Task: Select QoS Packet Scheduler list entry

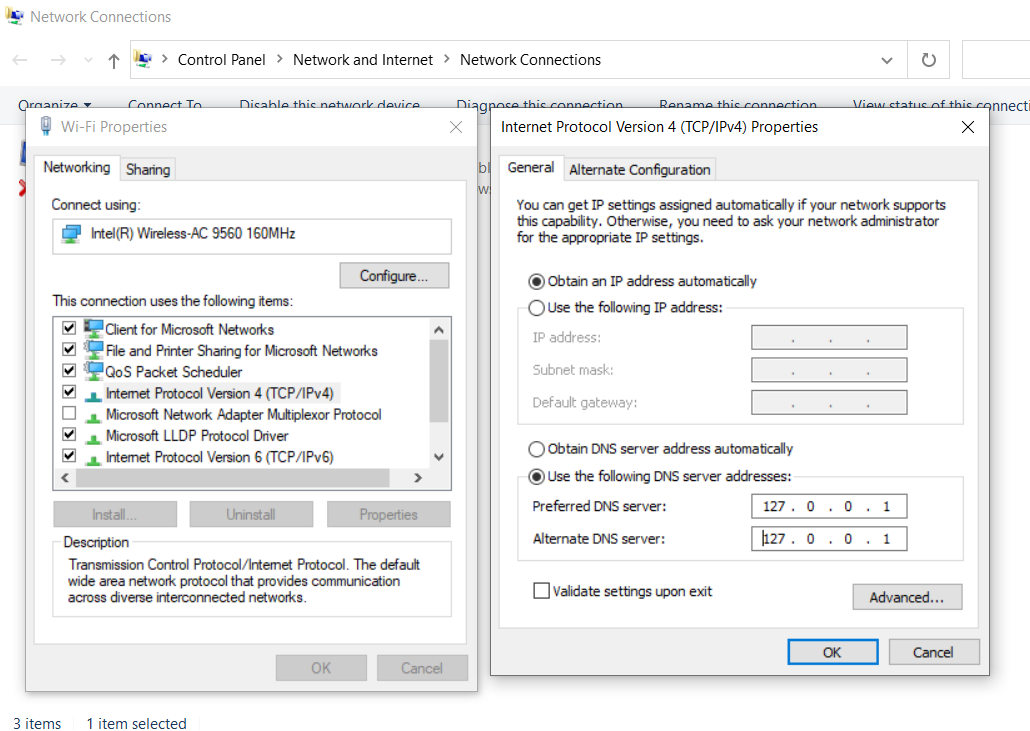Action: (x=173, y=372)
